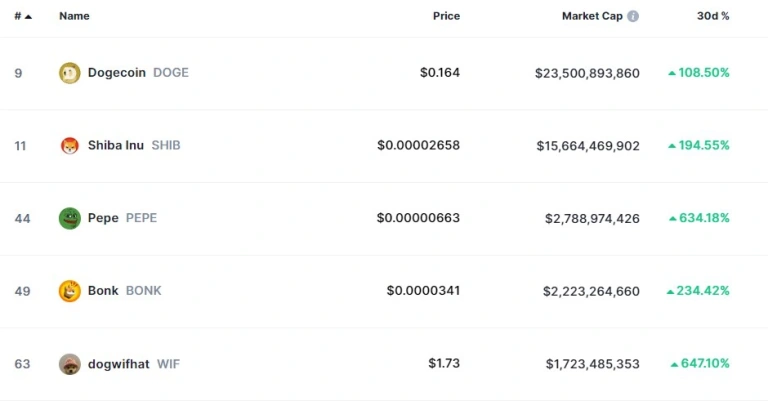Image resolution: width=768 pixels, height=401 pixels.
Task: Click the Bonk coin logo icon
Action: tap(70, 291)
